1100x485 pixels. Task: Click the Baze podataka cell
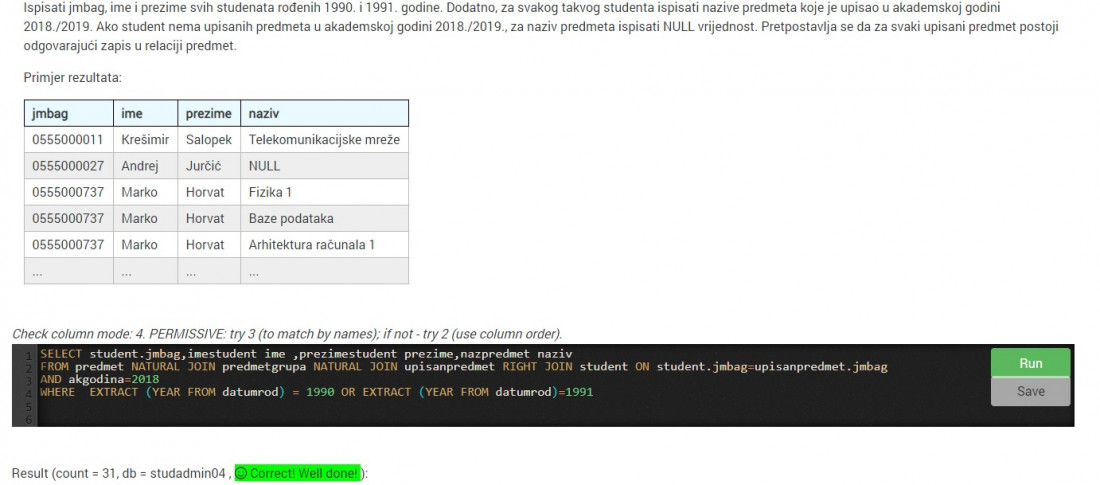[324, 218]
